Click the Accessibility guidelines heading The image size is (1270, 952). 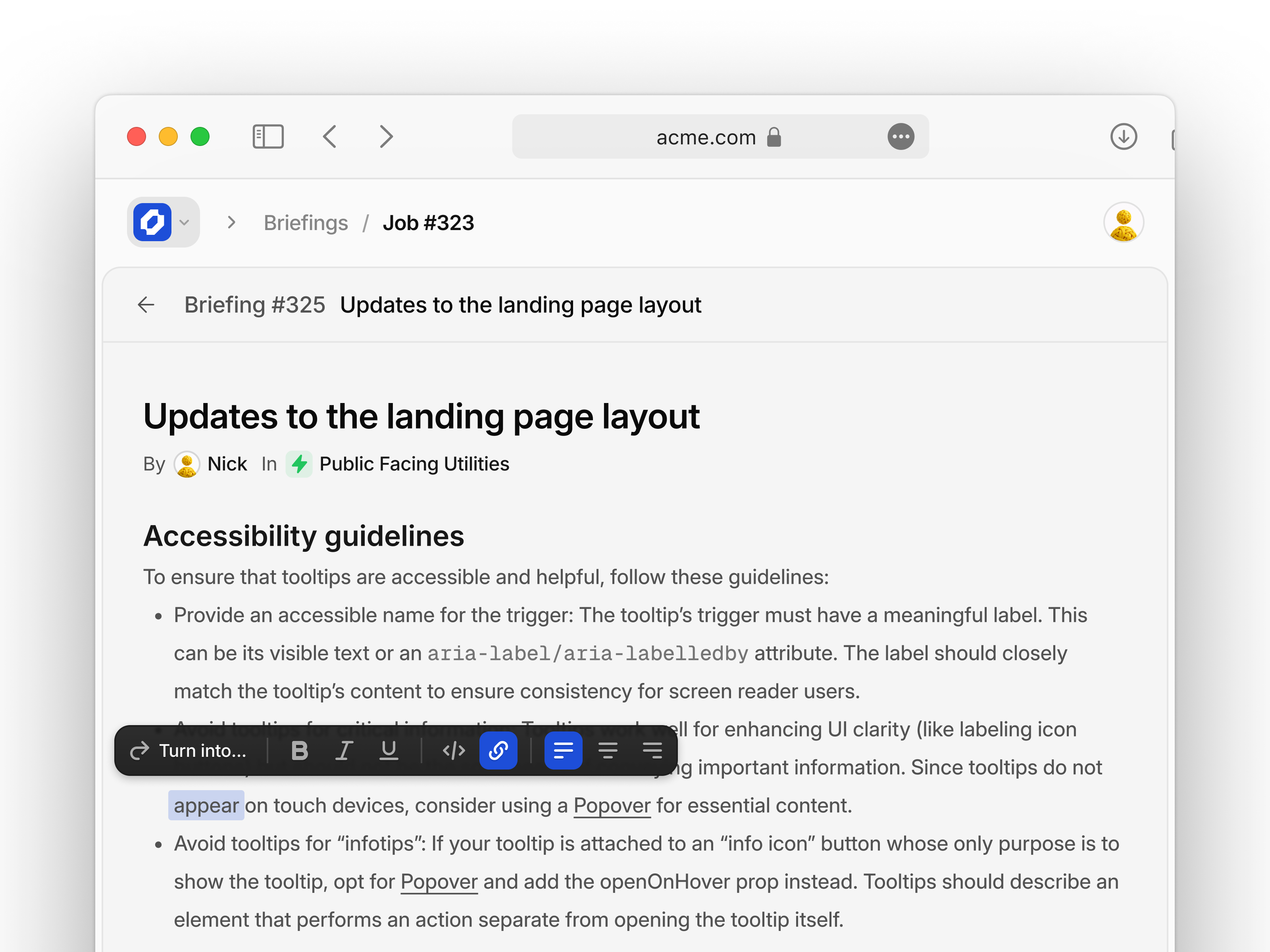304,536
